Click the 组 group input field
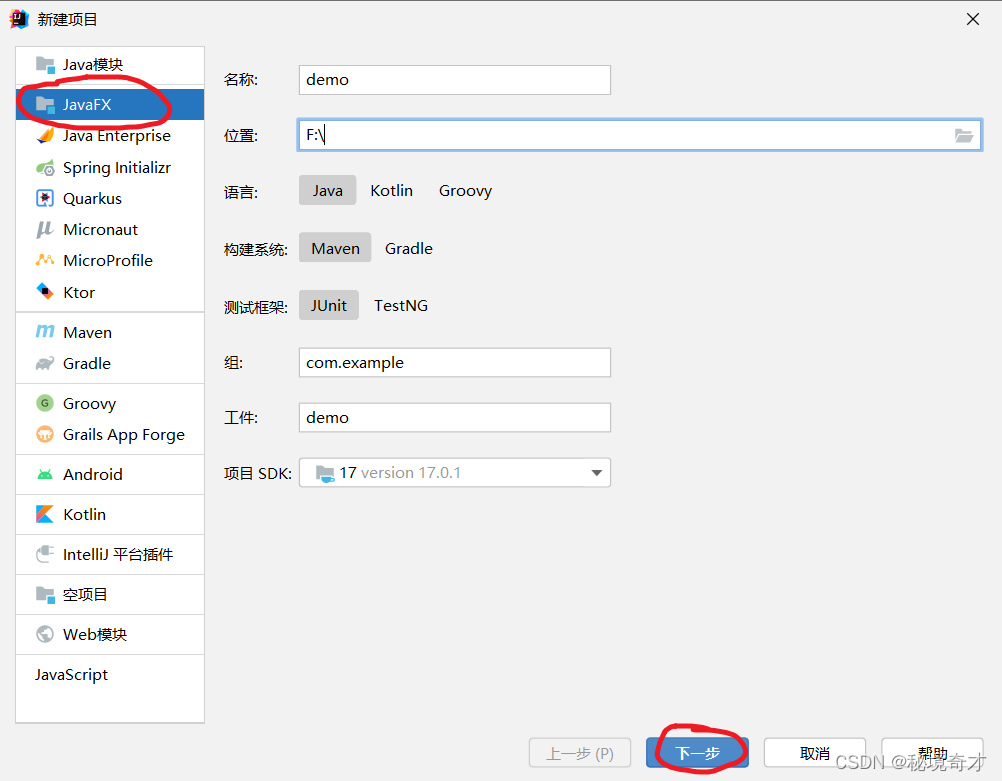 (x=454, y=362)
